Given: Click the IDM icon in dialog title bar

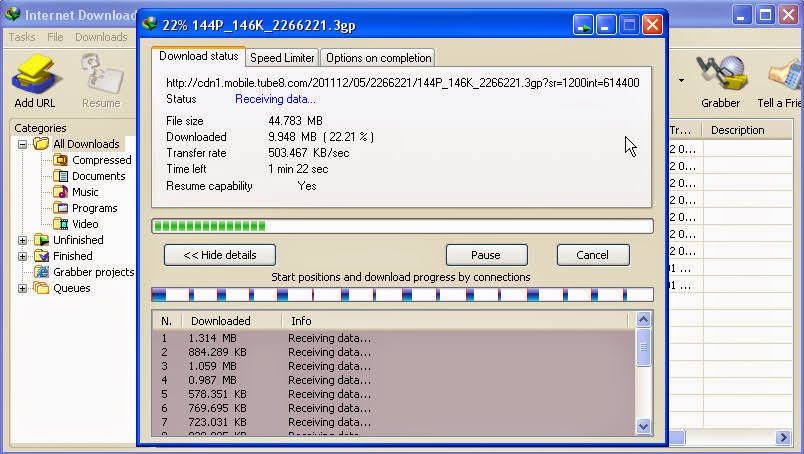Looking at the screenshot, I should click(x=149, y=24).
